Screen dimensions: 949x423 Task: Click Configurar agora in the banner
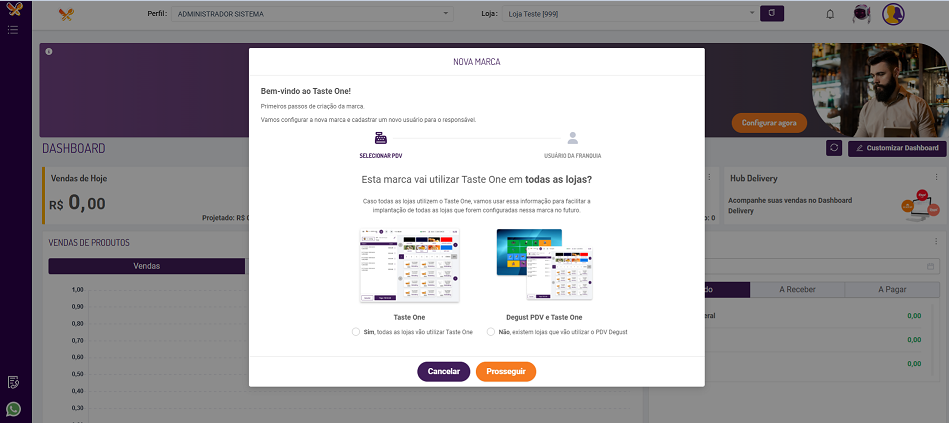[769, 123]
